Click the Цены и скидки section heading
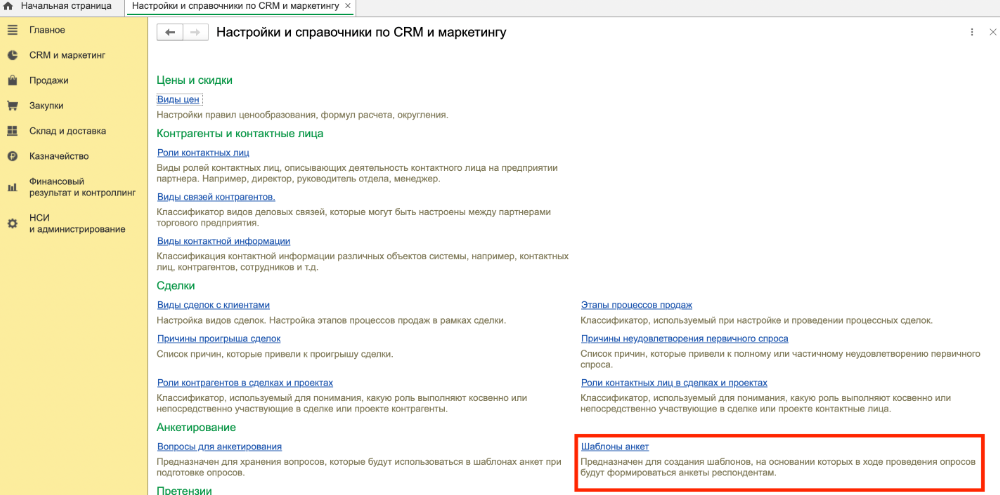This screenshot has height=495, width=1000. (x=195, y=80)
